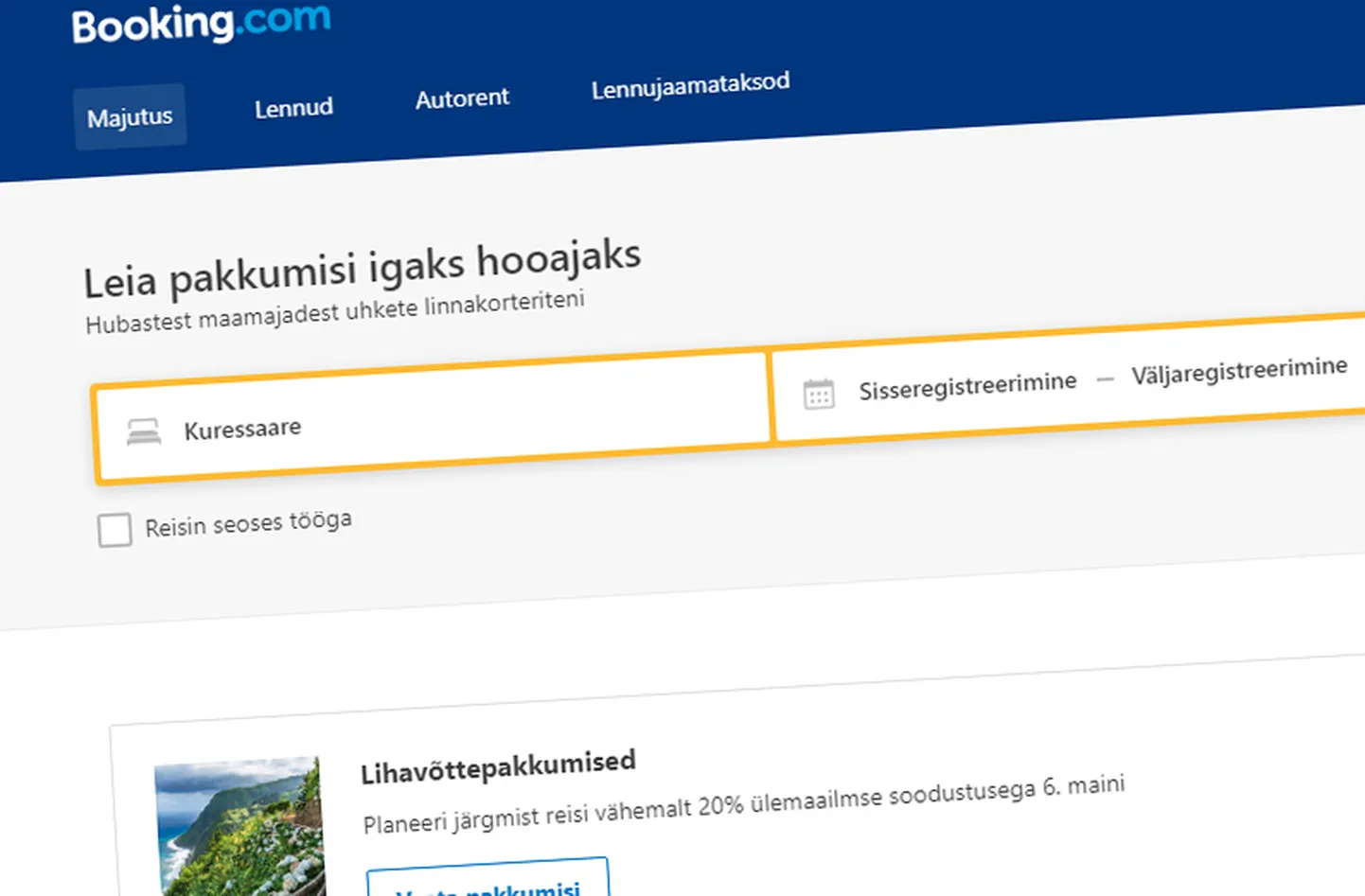Click the Hubastest maamajadest uhkete linnakorteriteni subtitle
The image size is (1365, 896).
click(x=335, y=312)
